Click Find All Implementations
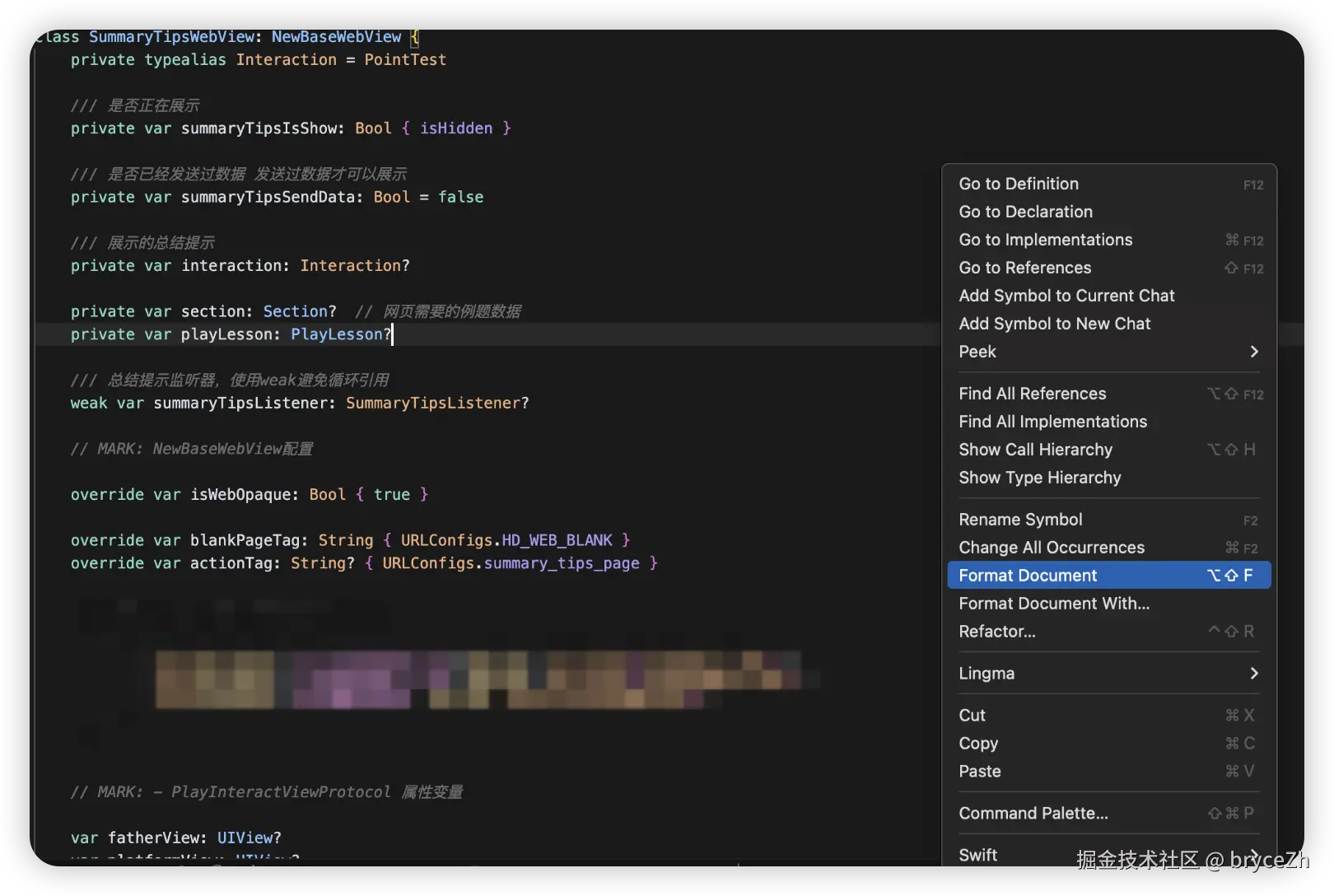This screenshot has width=1334, height=896. tap(1052, 422)
